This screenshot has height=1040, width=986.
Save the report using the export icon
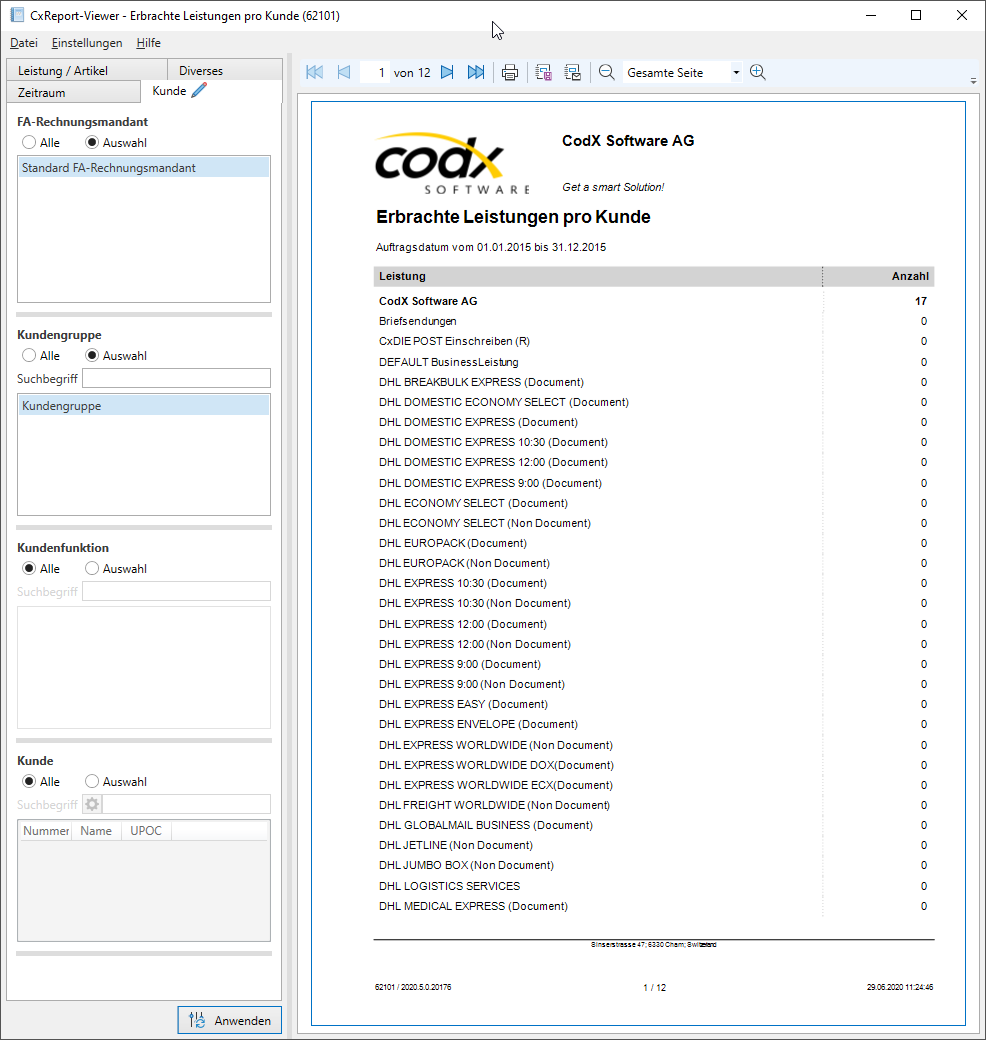[x=544, y=72]
